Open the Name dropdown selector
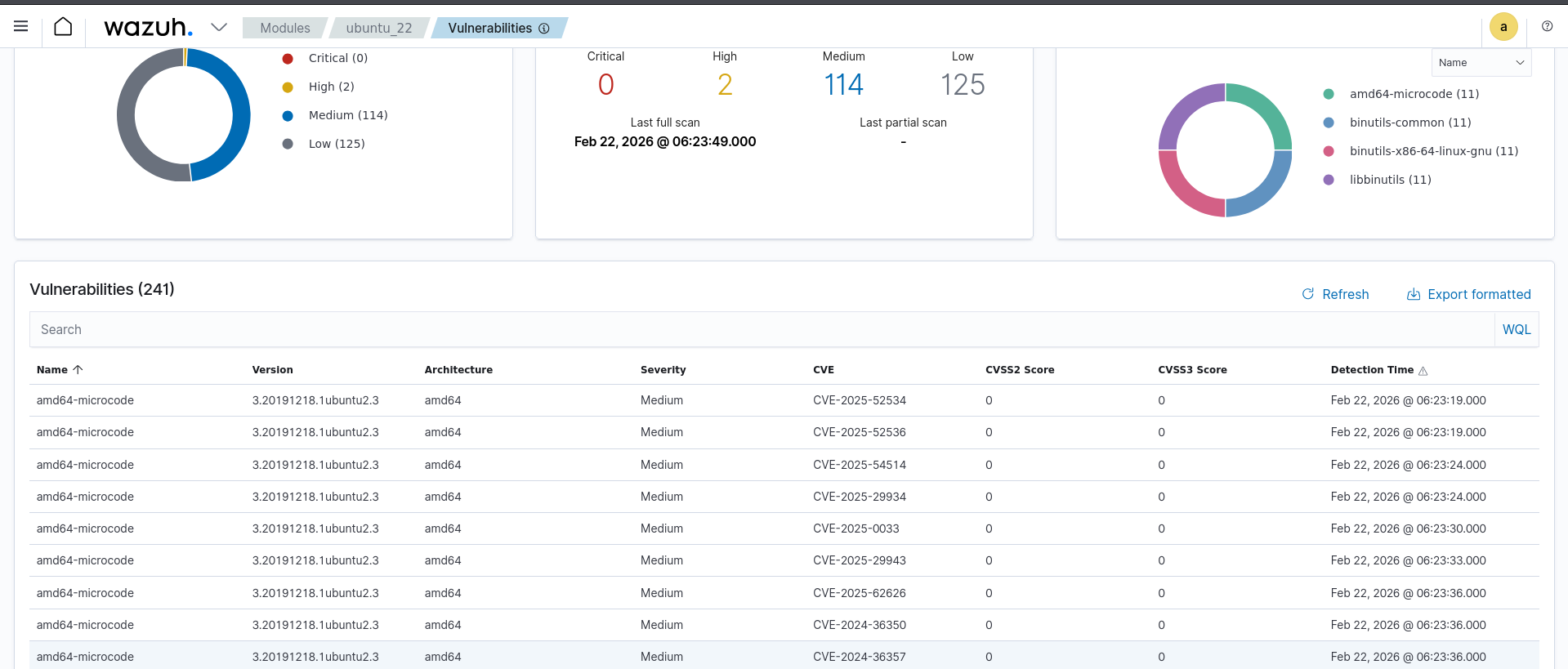1568x669 pixels. pyautogui.click(x=1481, y=63)
